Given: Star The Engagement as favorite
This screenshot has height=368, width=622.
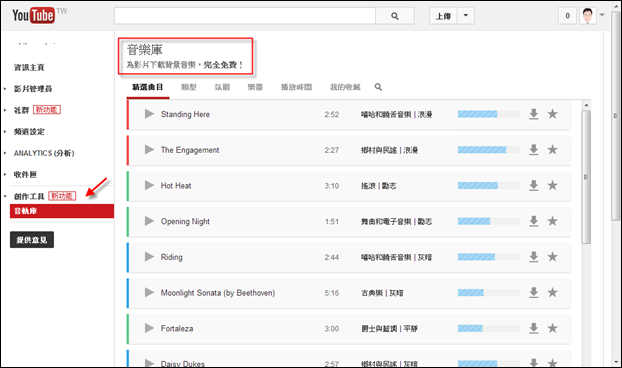Looking at the screenshot, I should coord(553,150).
